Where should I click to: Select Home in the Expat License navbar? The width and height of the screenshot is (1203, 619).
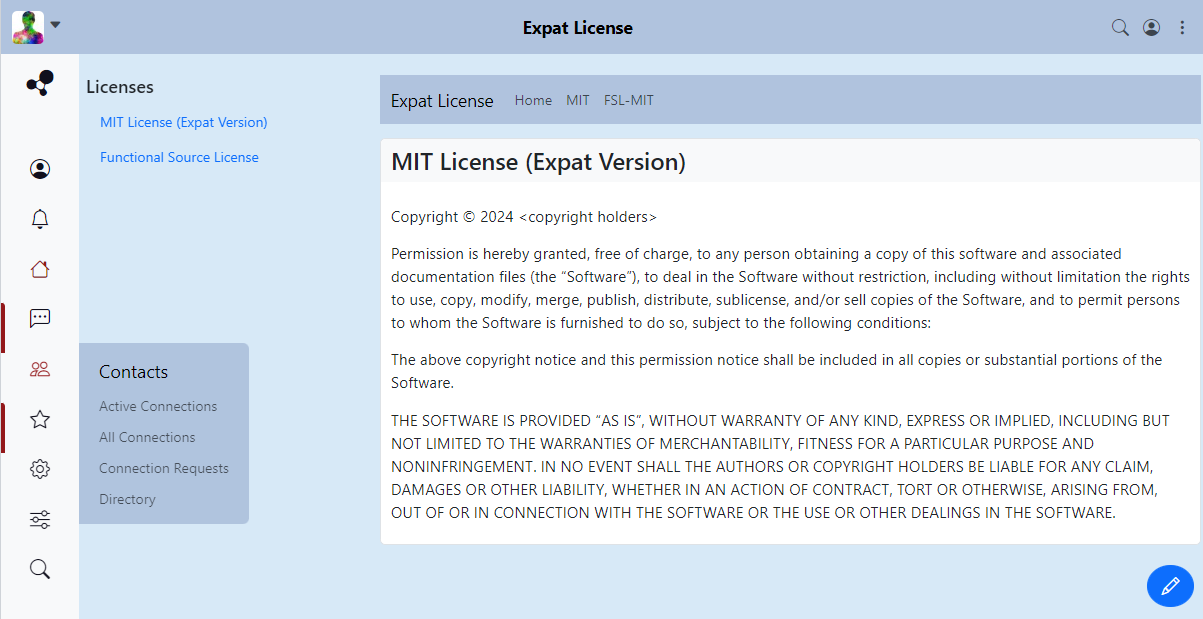(x=533, y=100)
